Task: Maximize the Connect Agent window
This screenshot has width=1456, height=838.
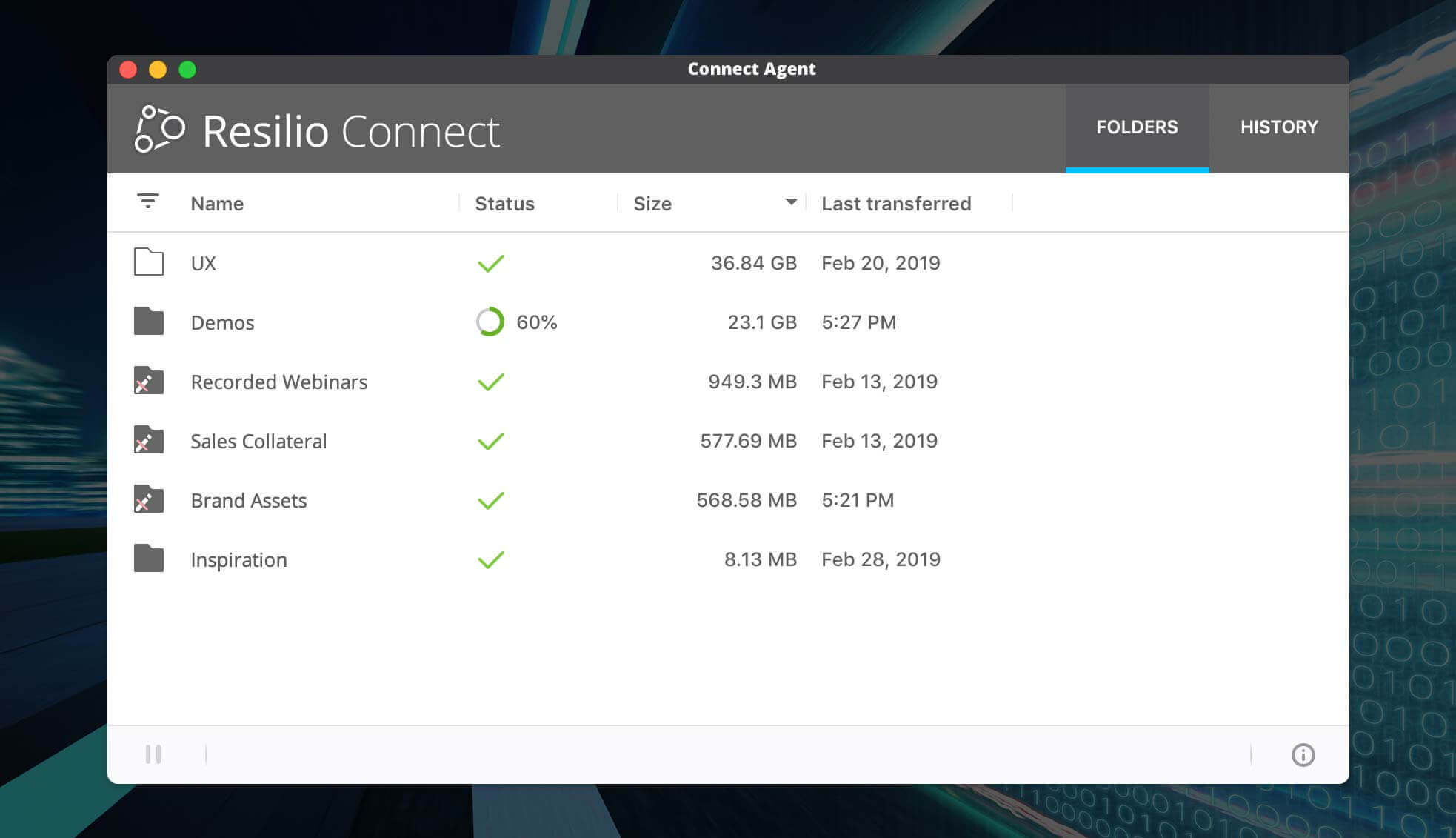Action: pyautogui.click(x=187, y=70)
